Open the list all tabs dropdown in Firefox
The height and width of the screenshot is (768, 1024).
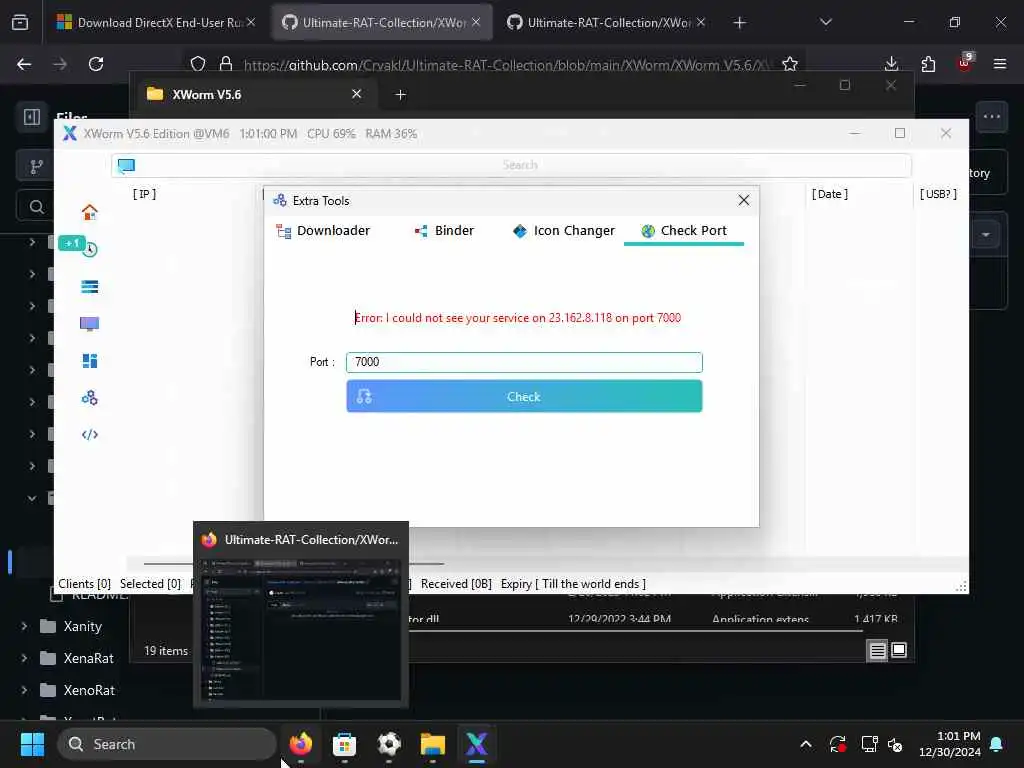pyautogui.click(x=826, y=22)
